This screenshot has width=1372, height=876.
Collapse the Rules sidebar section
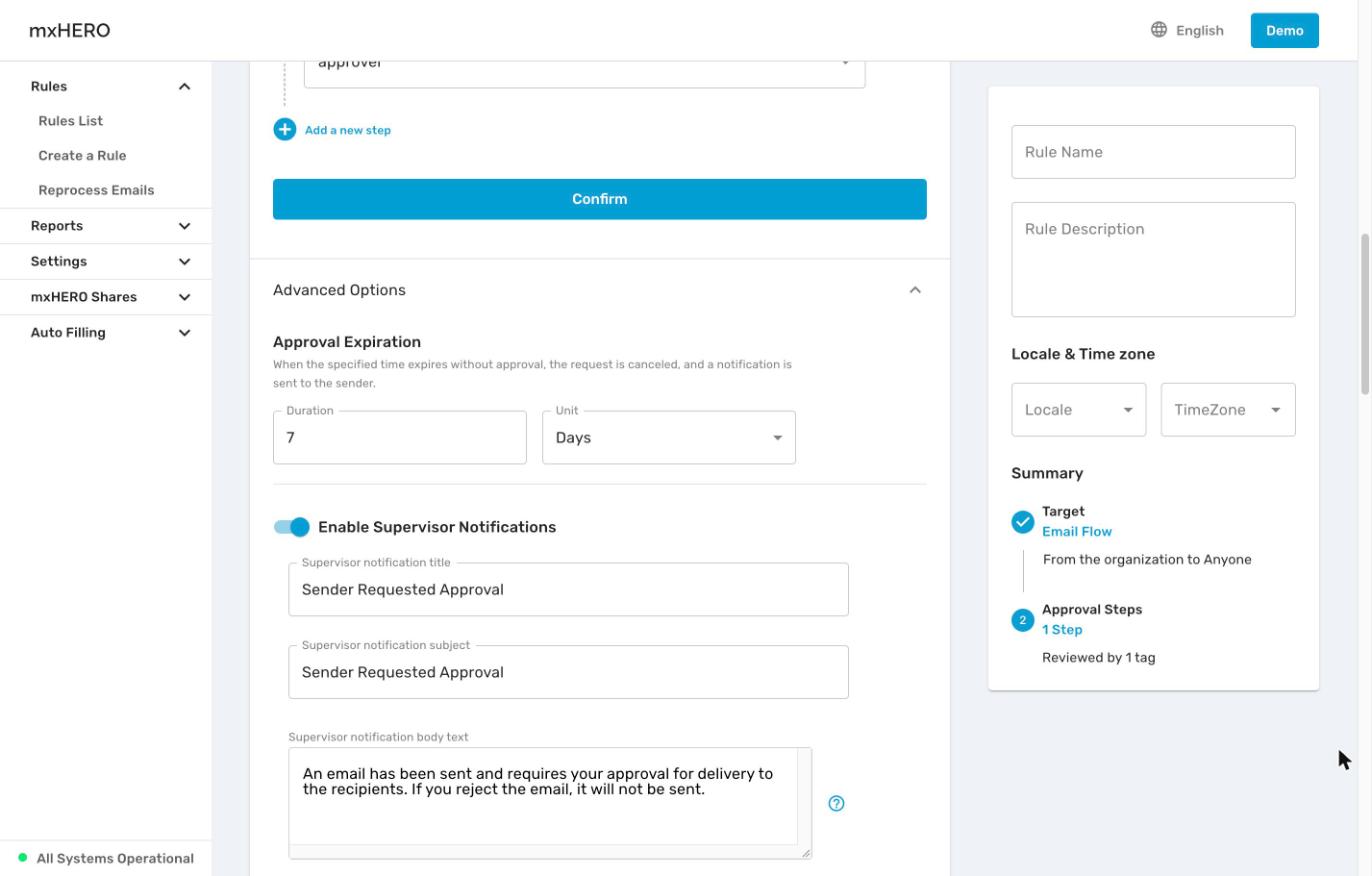184,86
